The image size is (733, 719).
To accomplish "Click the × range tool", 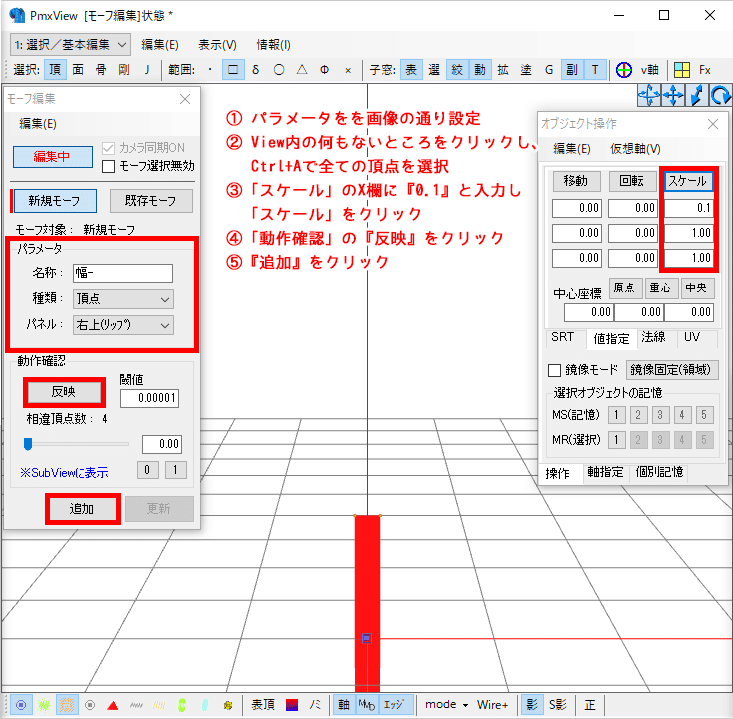I will point(348,71).
